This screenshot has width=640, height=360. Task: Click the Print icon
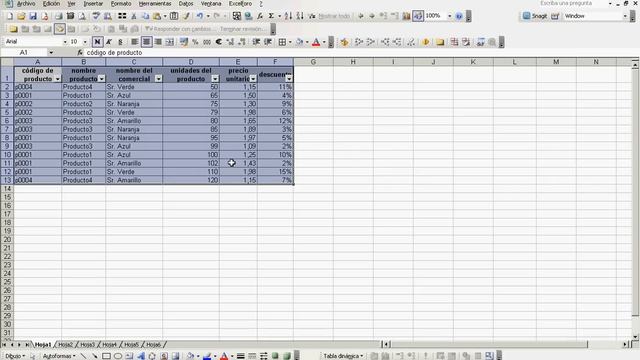59,16
